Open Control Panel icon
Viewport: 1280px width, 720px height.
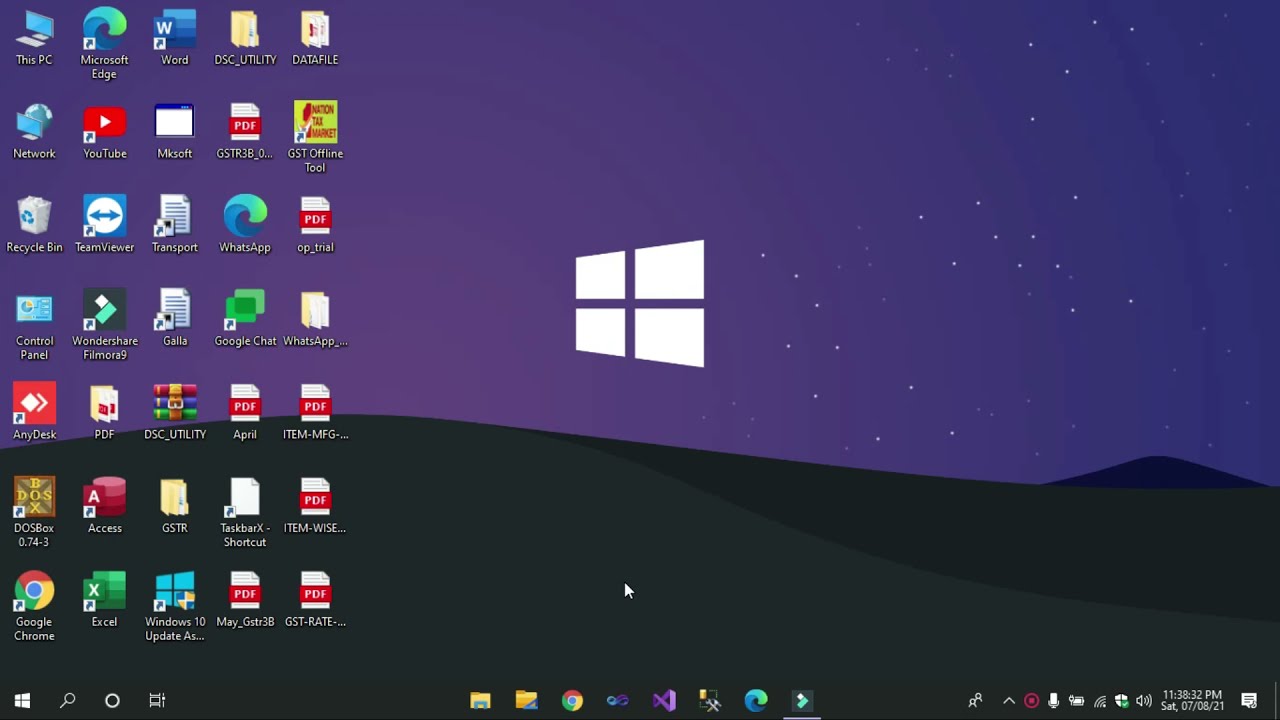34,326
